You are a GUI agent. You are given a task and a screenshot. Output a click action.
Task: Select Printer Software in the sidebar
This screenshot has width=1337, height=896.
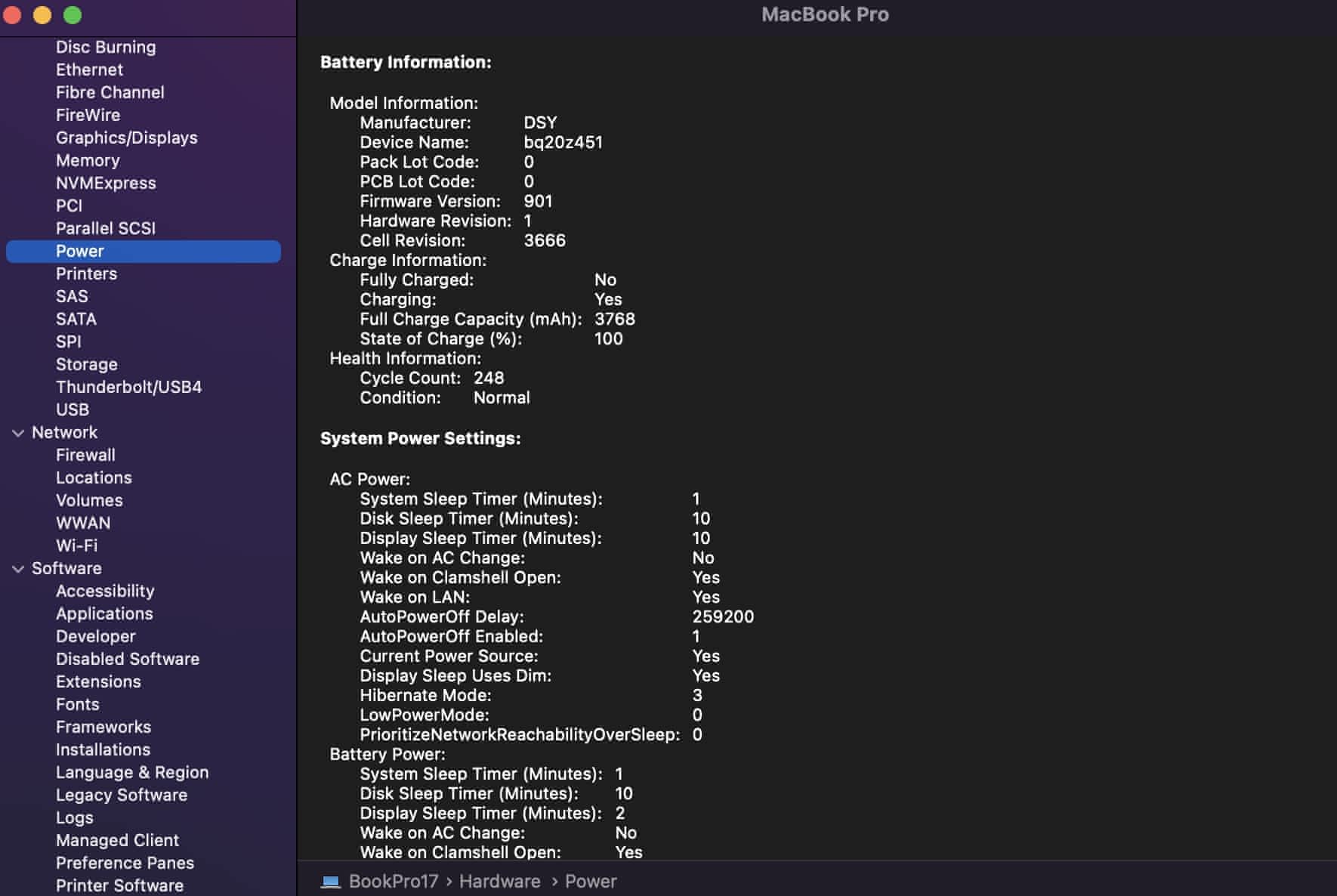click(119, 885)
